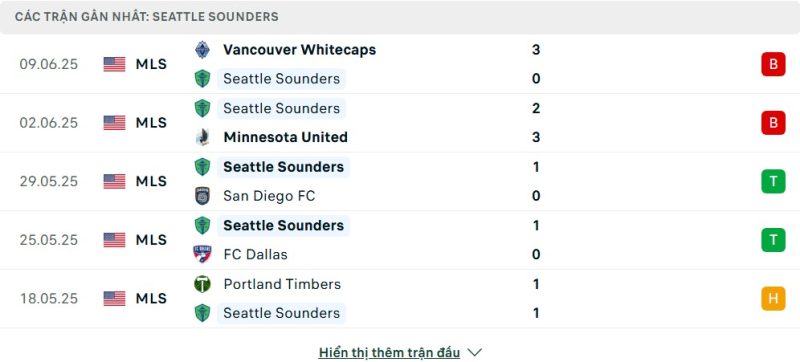The height and width of the screenshot is (362, 800).
Task: Click the US flag in the 02.06.25 row
Action: [x=114, y=123]
